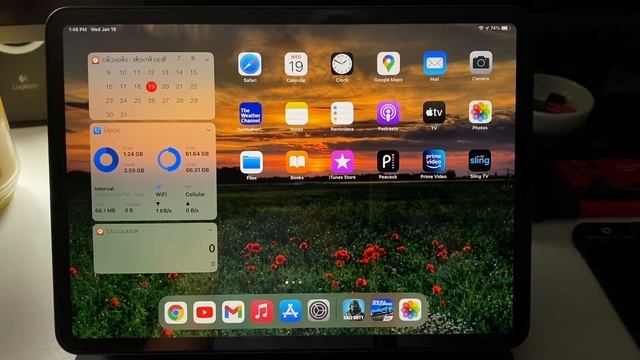Open The Weather Channel app

(x=251, y=113)
